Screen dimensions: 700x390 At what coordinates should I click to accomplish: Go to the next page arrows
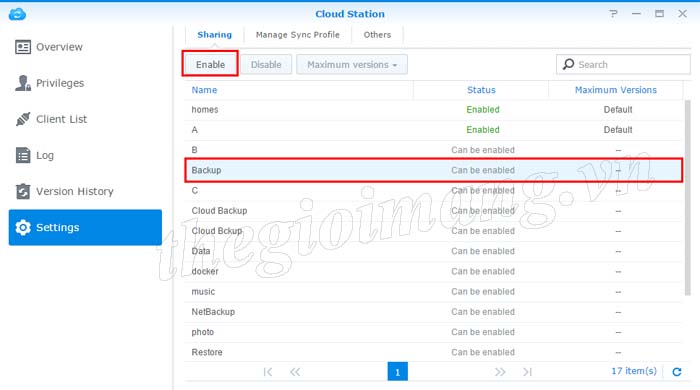tap(500, 372)
